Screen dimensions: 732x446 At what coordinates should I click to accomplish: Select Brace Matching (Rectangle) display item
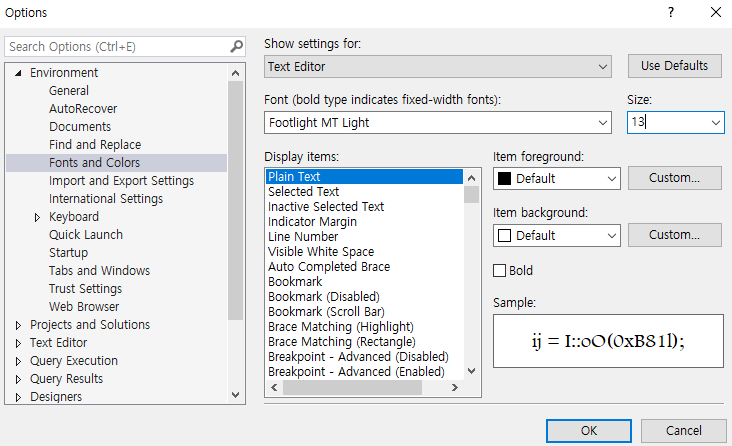[342, 342]
